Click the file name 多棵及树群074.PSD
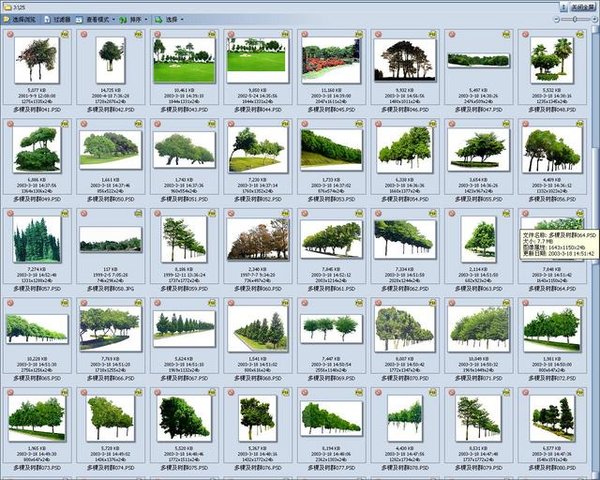600x480 pixels. point(111,468)
